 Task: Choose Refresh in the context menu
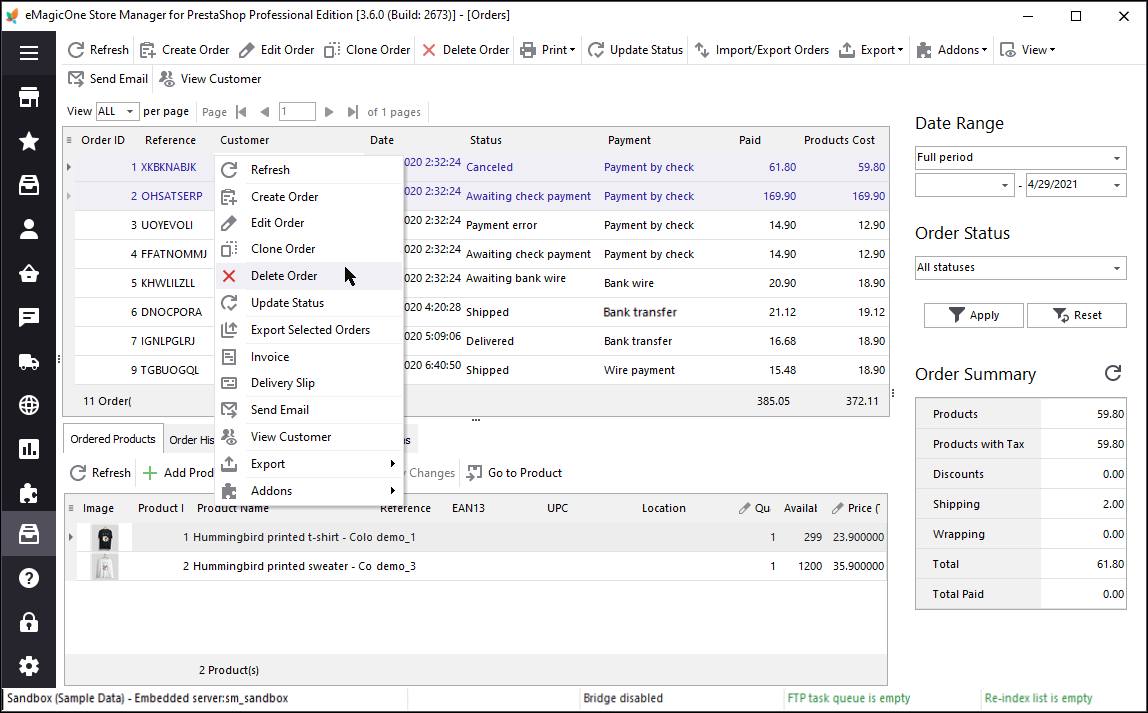pos(309,170)
